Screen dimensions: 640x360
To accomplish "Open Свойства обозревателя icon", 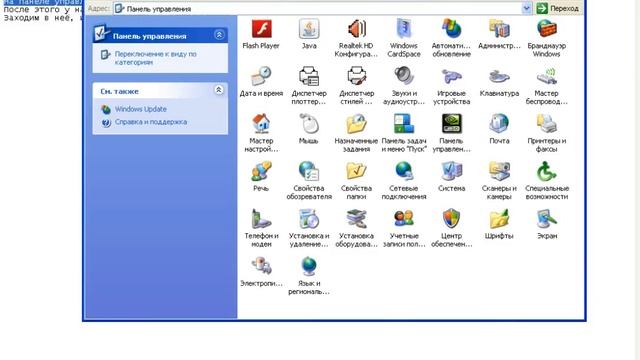I will [309, 171].
